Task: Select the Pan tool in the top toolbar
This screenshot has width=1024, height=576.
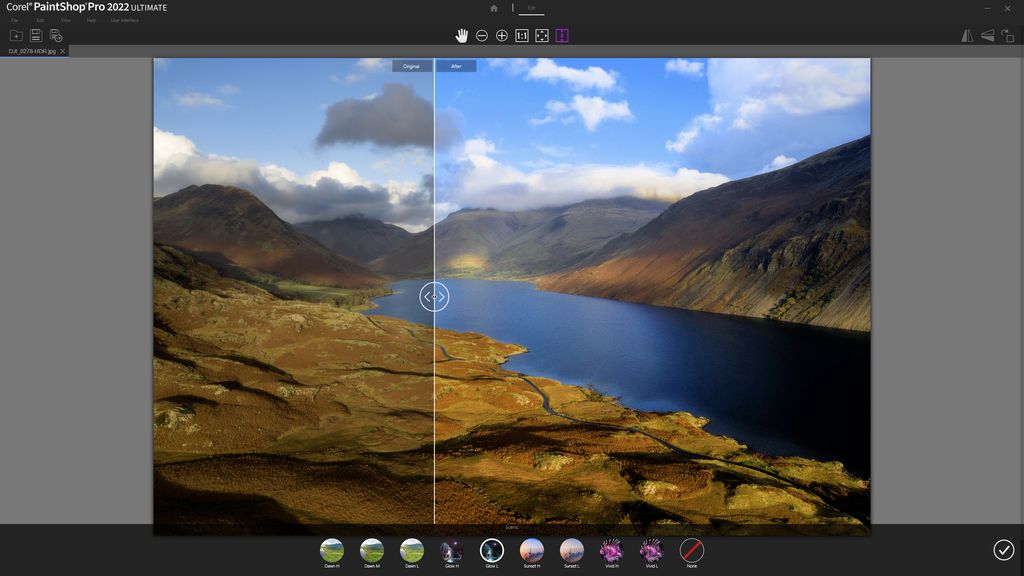Action: 462,35
